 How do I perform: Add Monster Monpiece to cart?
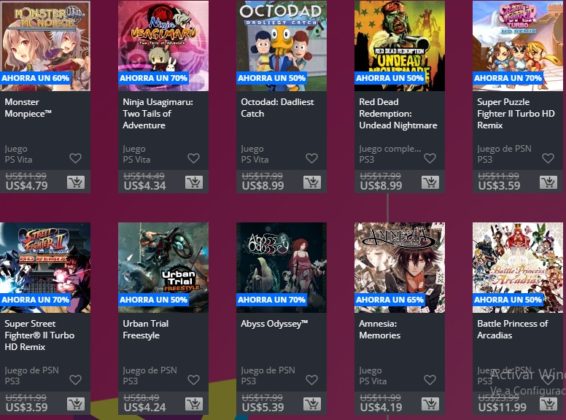[76, 183]
